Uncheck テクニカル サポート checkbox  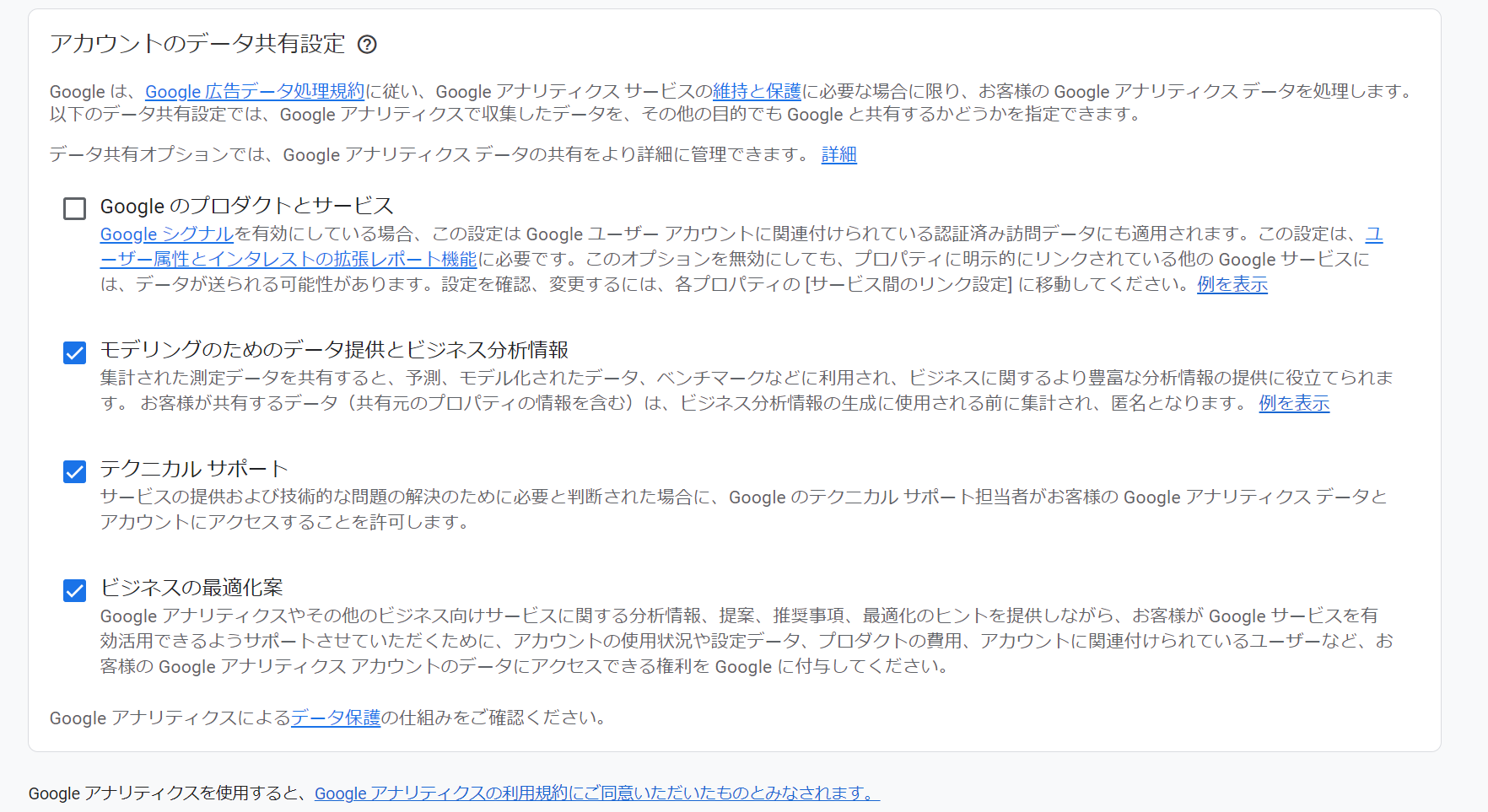click(x=75, y=471)
